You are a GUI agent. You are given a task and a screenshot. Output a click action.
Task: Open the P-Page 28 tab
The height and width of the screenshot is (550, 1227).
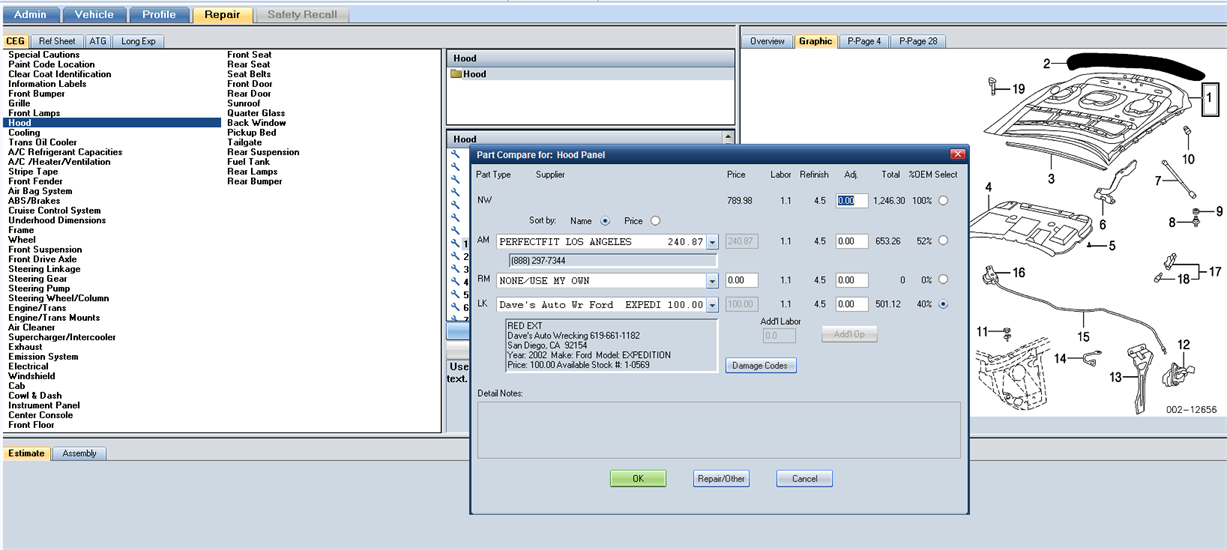click(x=917, y=42)
